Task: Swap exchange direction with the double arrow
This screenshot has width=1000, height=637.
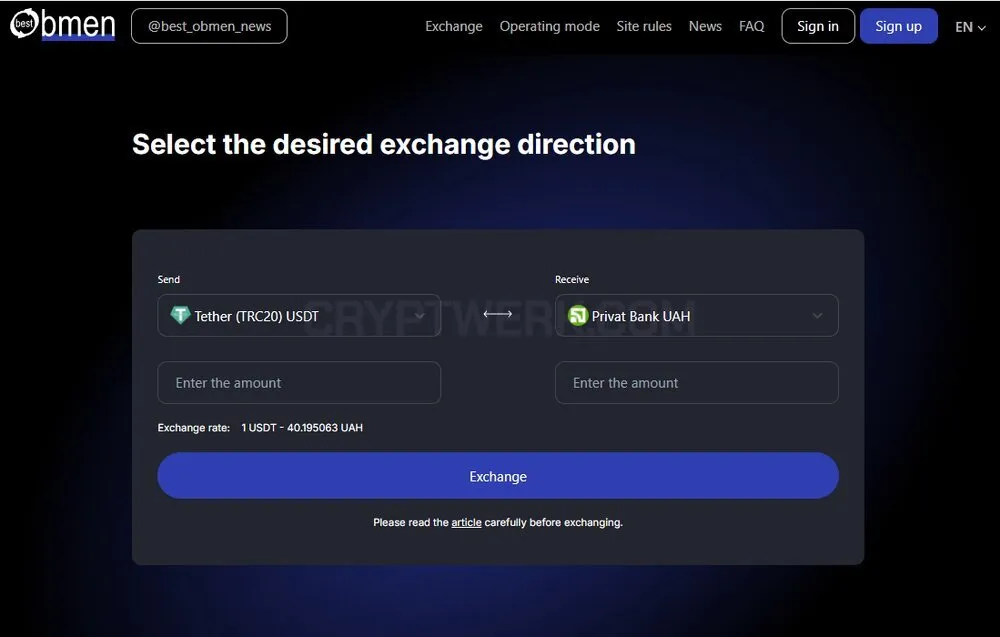Action: pyautogui.click(x=497, y=314)
